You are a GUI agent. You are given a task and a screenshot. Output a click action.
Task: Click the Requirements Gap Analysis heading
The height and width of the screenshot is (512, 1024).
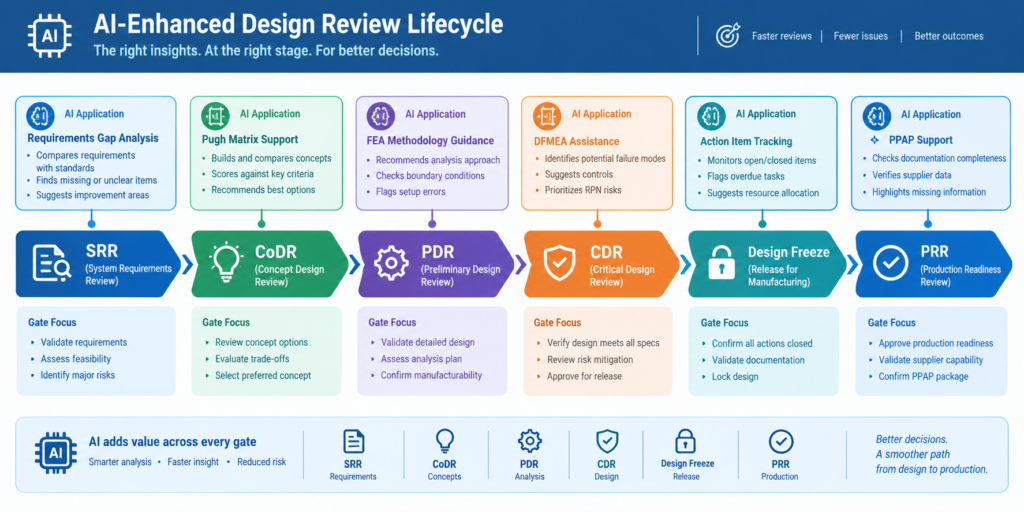(x=93, y=138)
